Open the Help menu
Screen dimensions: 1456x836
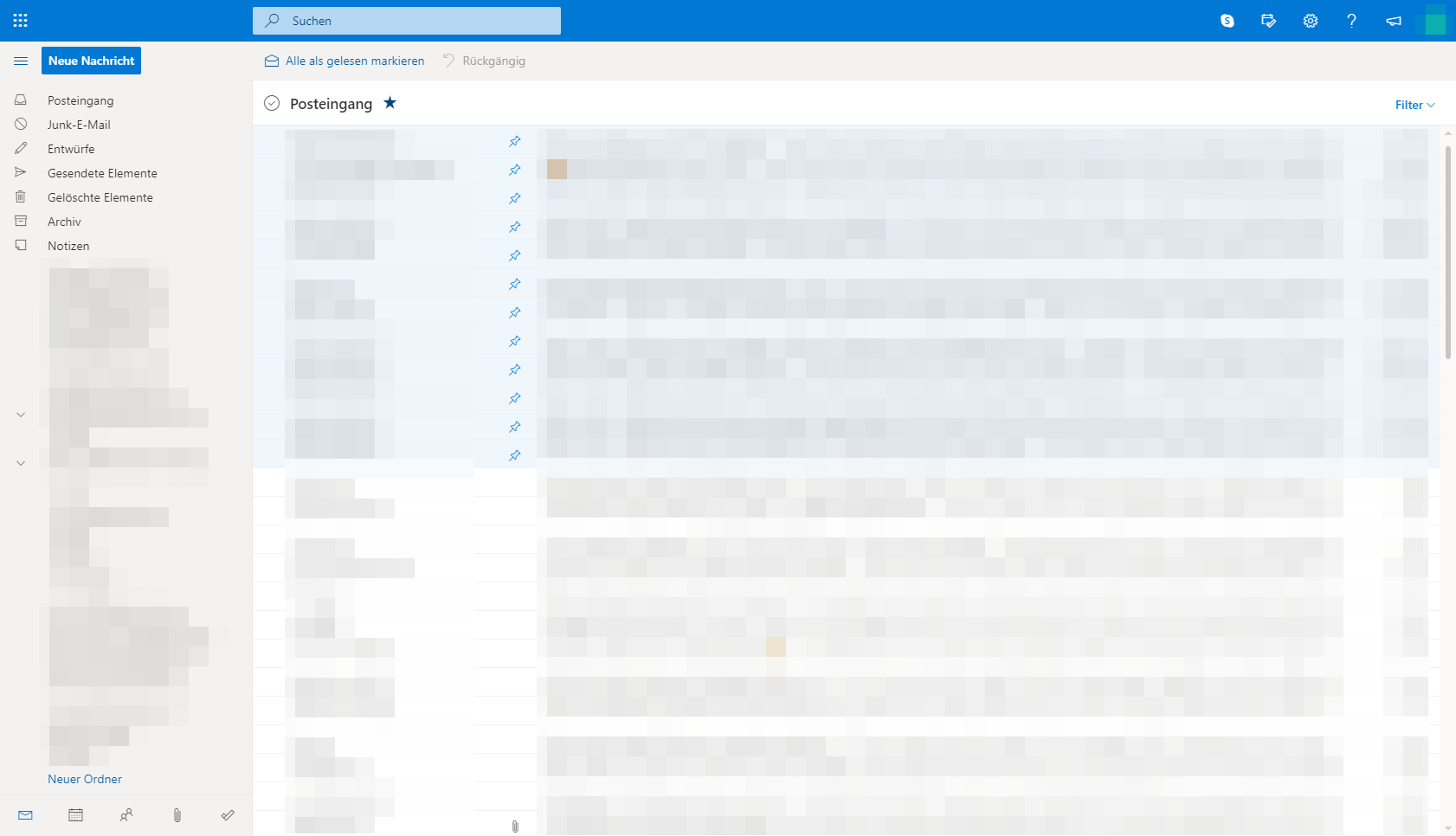(1351, 20)
